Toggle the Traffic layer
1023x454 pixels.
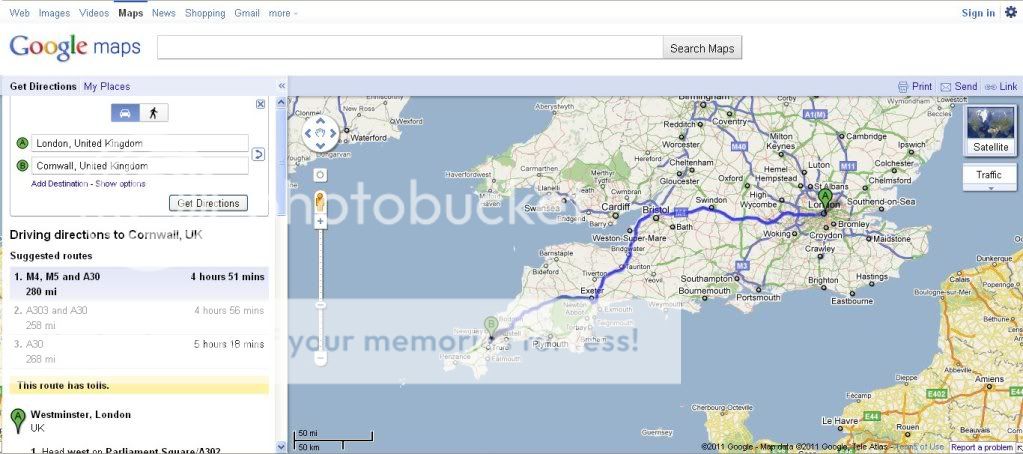point(989,174)
